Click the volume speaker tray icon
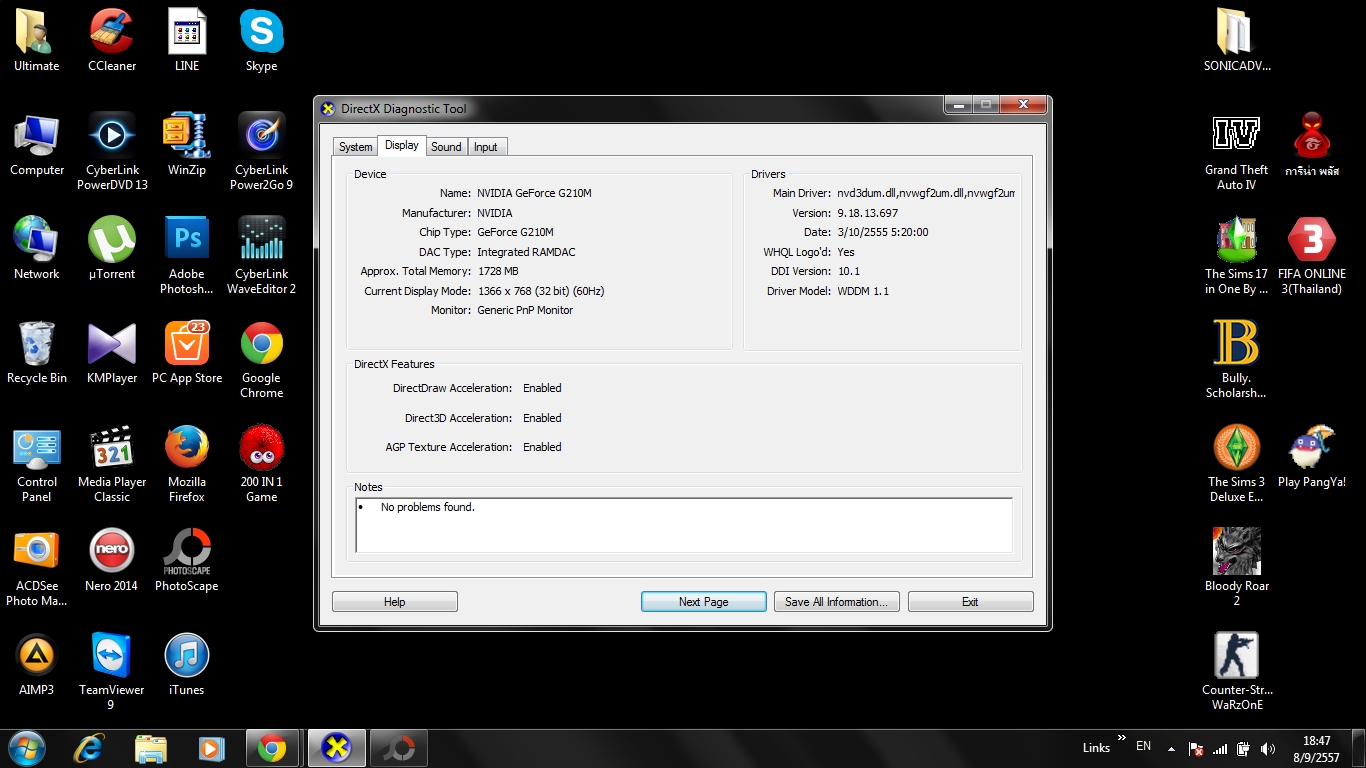1366x768 pixels. pos(1268,748)
